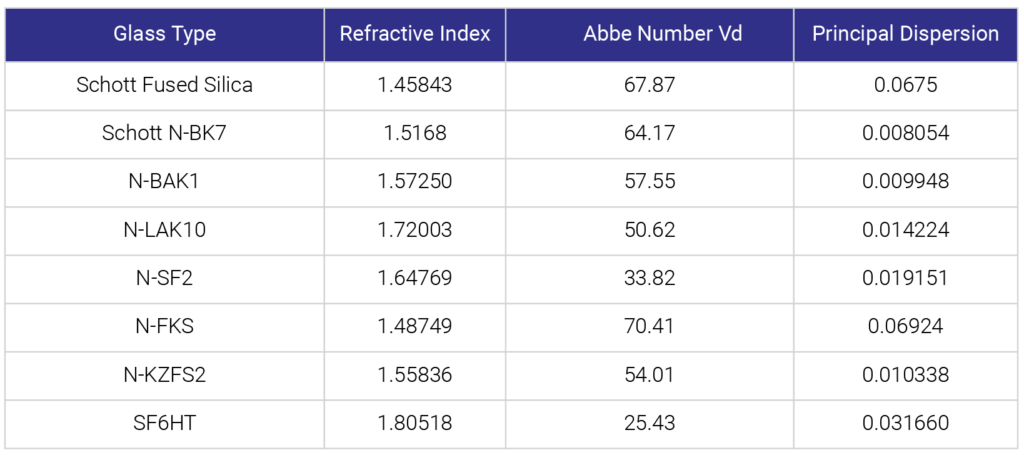Select Abbe number value 70.41
This screenshot has height=455, width=1024.
click(649, 326)
